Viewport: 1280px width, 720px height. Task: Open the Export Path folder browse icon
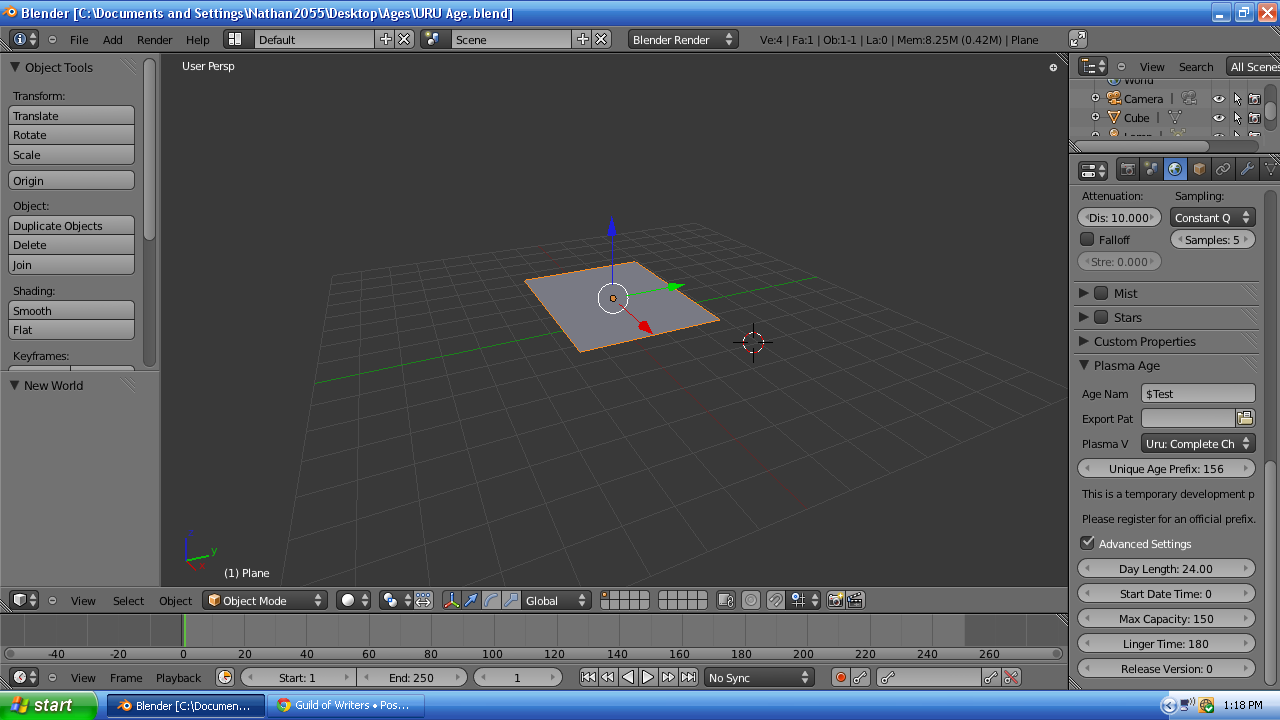pyautogui.click(x=1245, y=418)
